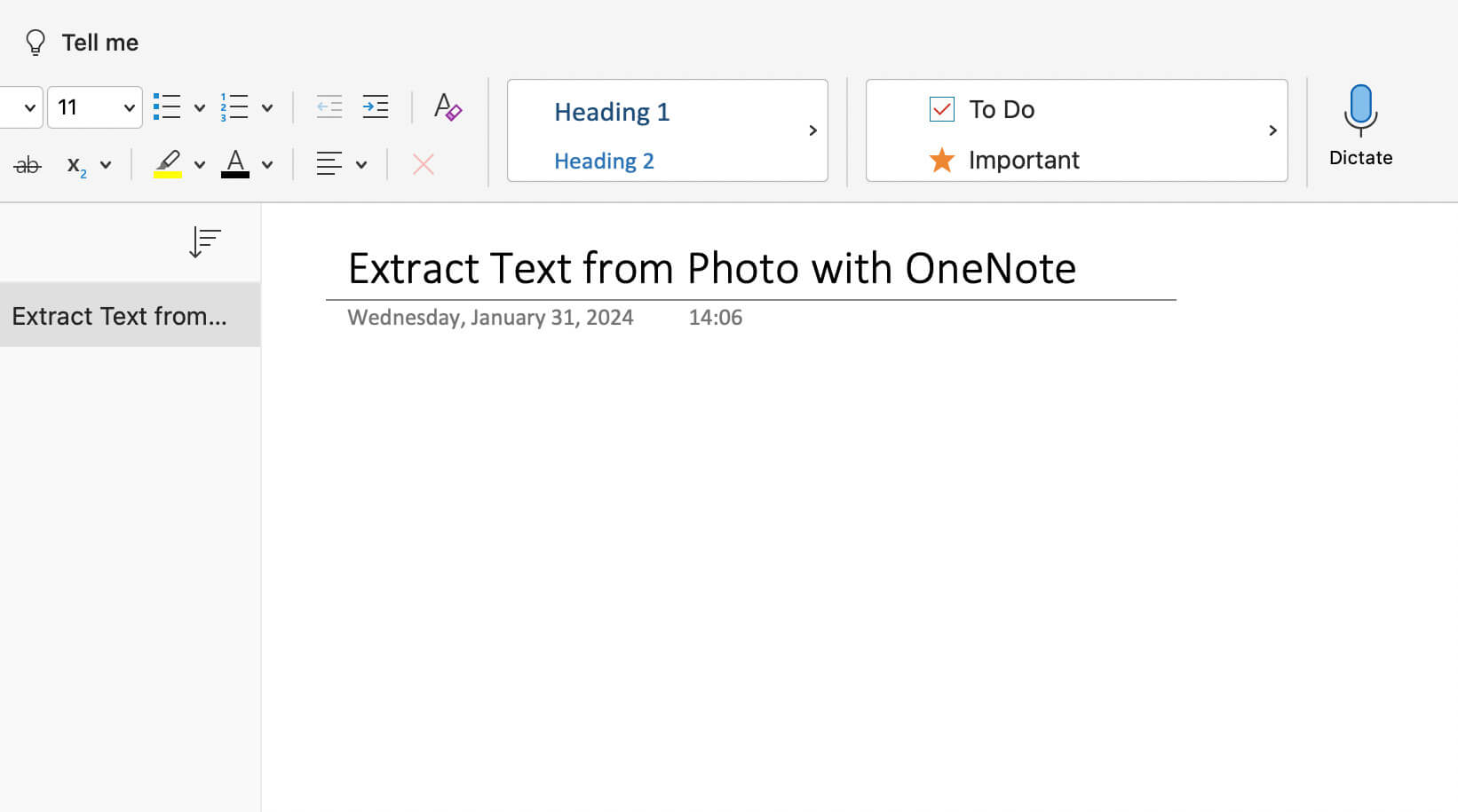Apply black font color
Screen dimensions: 1458x812
[x=235, y=164]
